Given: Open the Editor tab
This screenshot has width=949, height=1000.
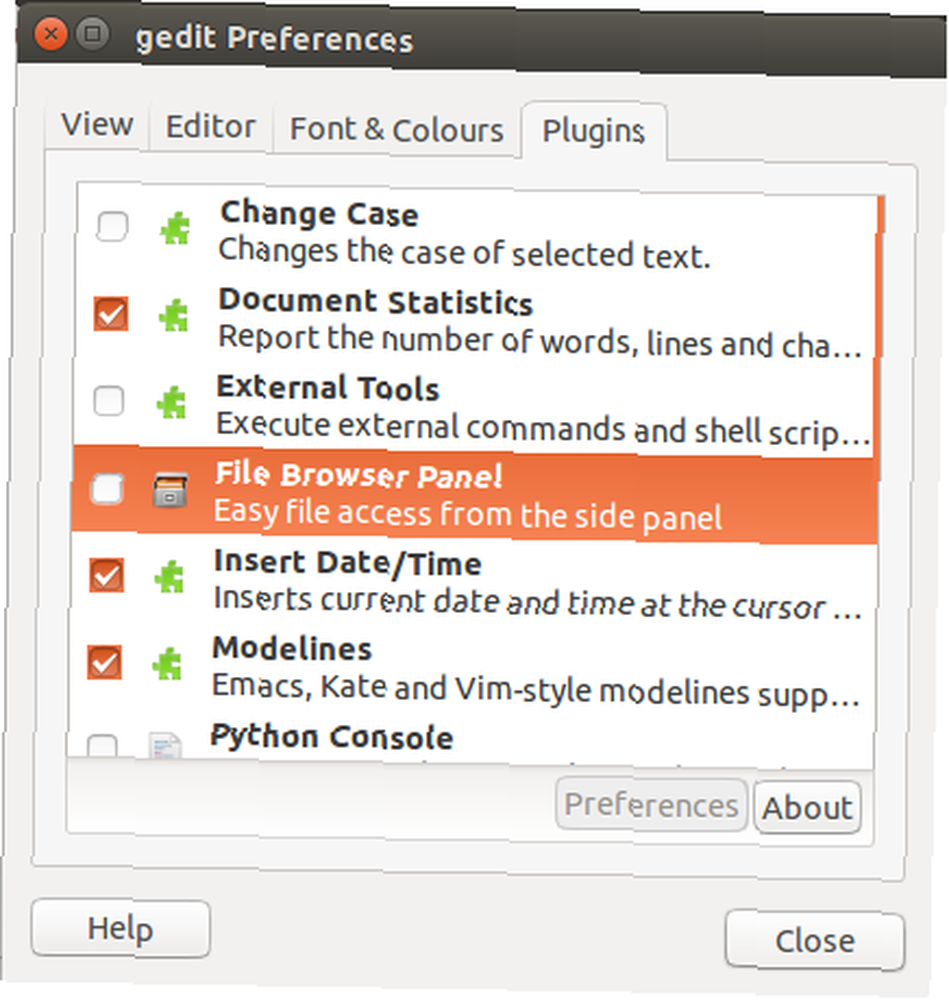Looking at the screenshot, I should (x=211, y=126).
